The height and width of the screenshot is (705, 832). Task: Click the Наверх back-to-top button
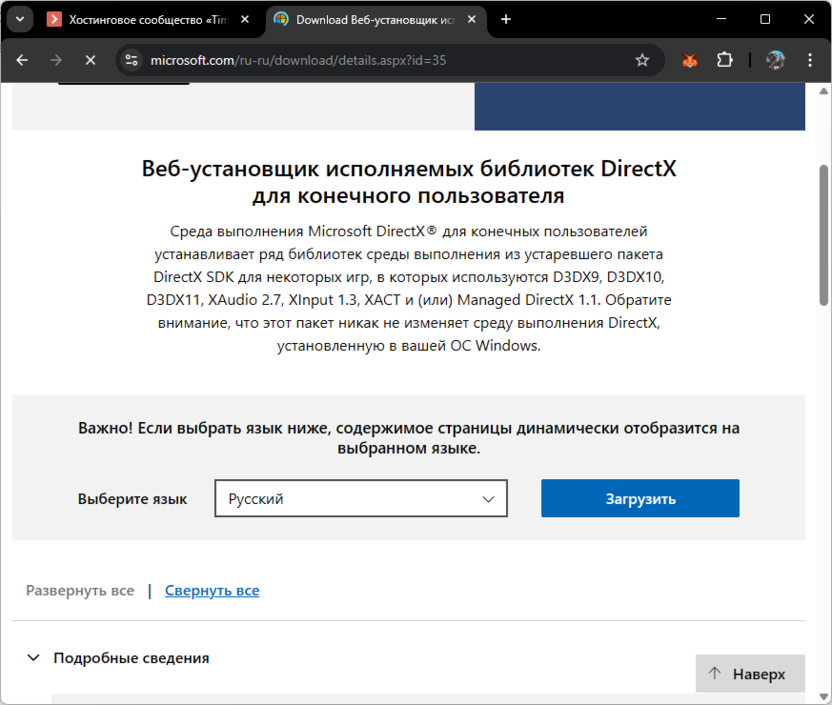point(750,674)
